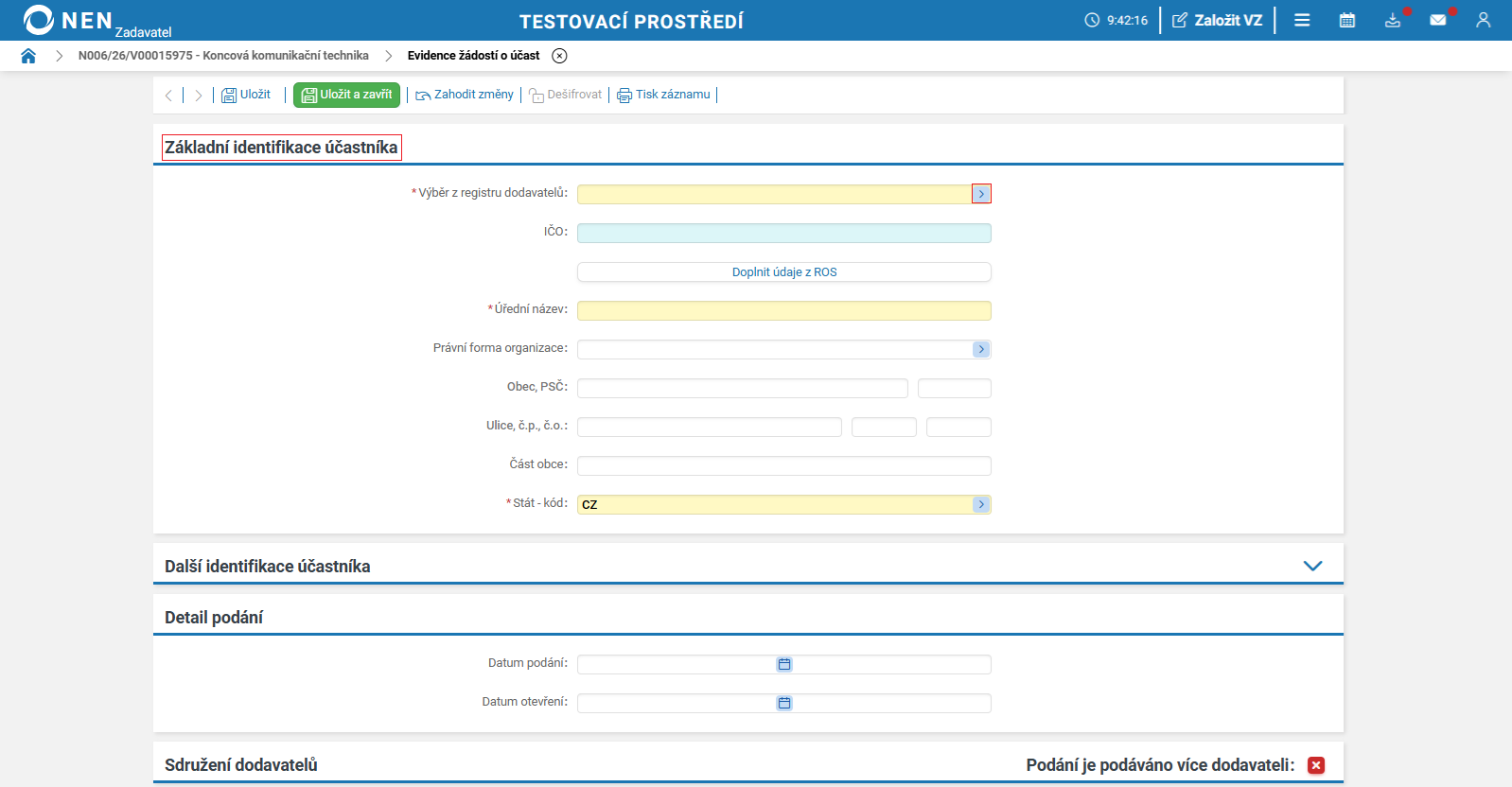Open the user profile icon

(x=1484, y=20)
